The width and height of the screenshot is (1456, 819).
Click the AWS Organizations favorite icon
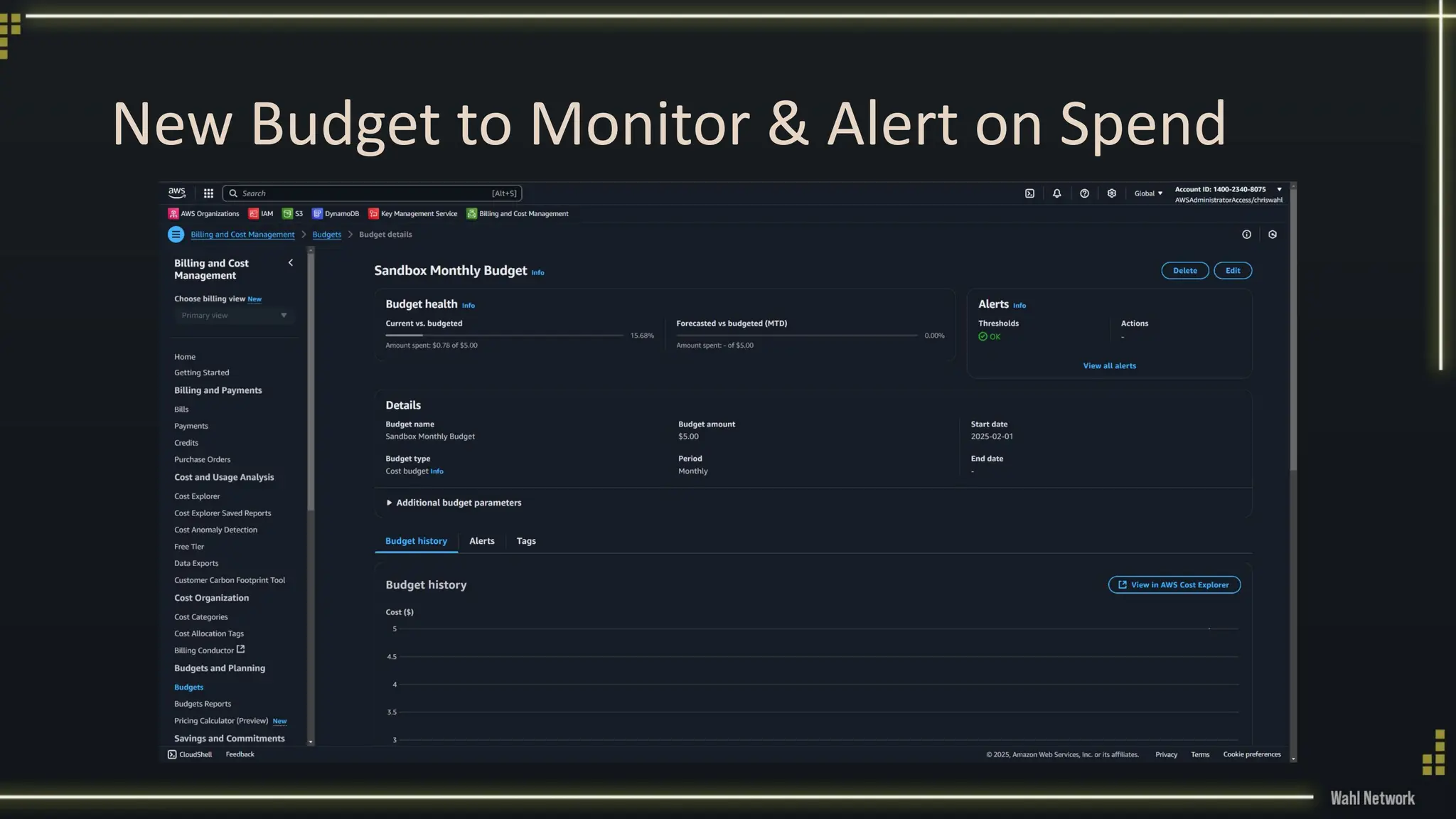(x=173, y=213)
